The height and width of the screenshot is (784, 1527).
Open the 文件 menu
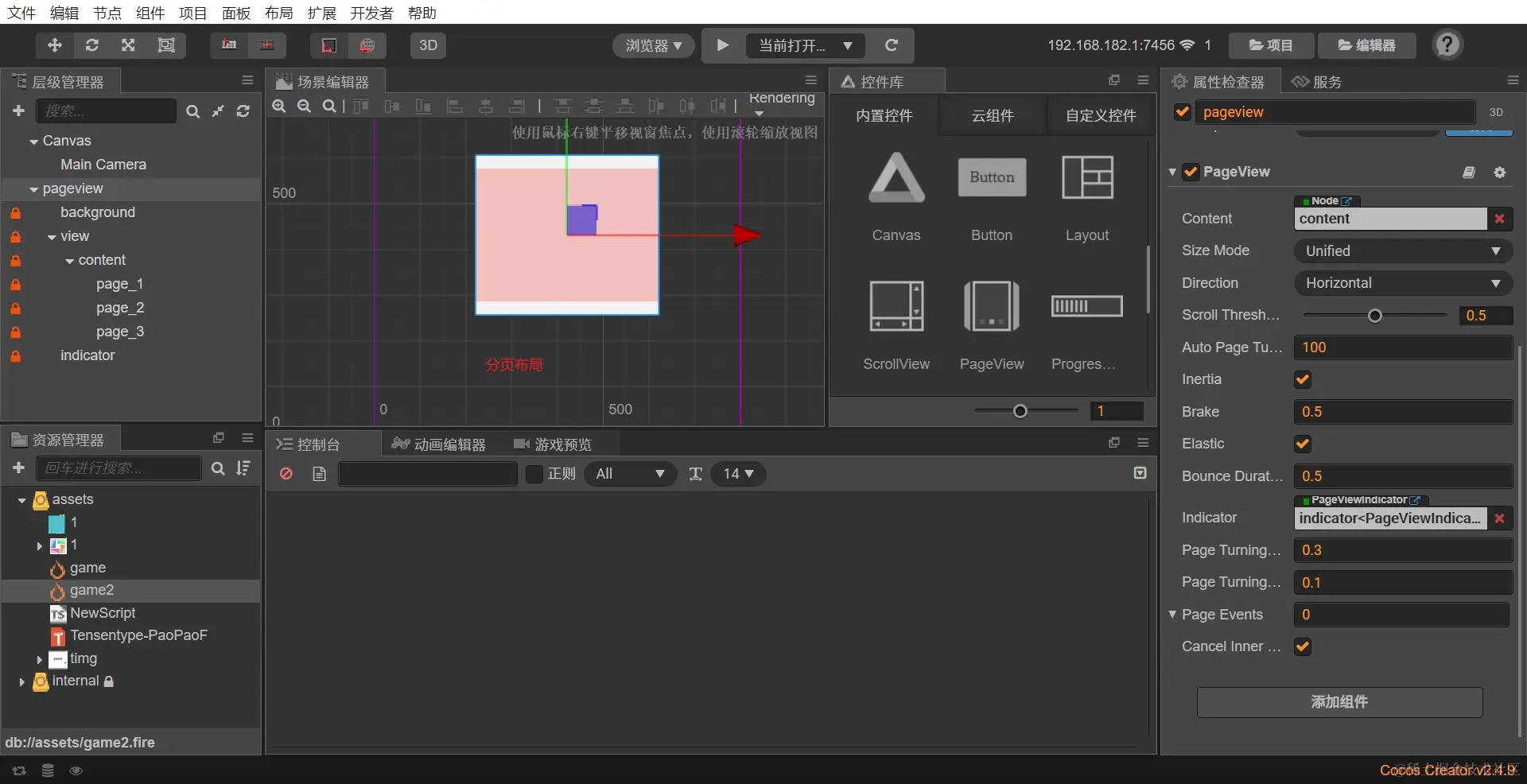point(21,13)
